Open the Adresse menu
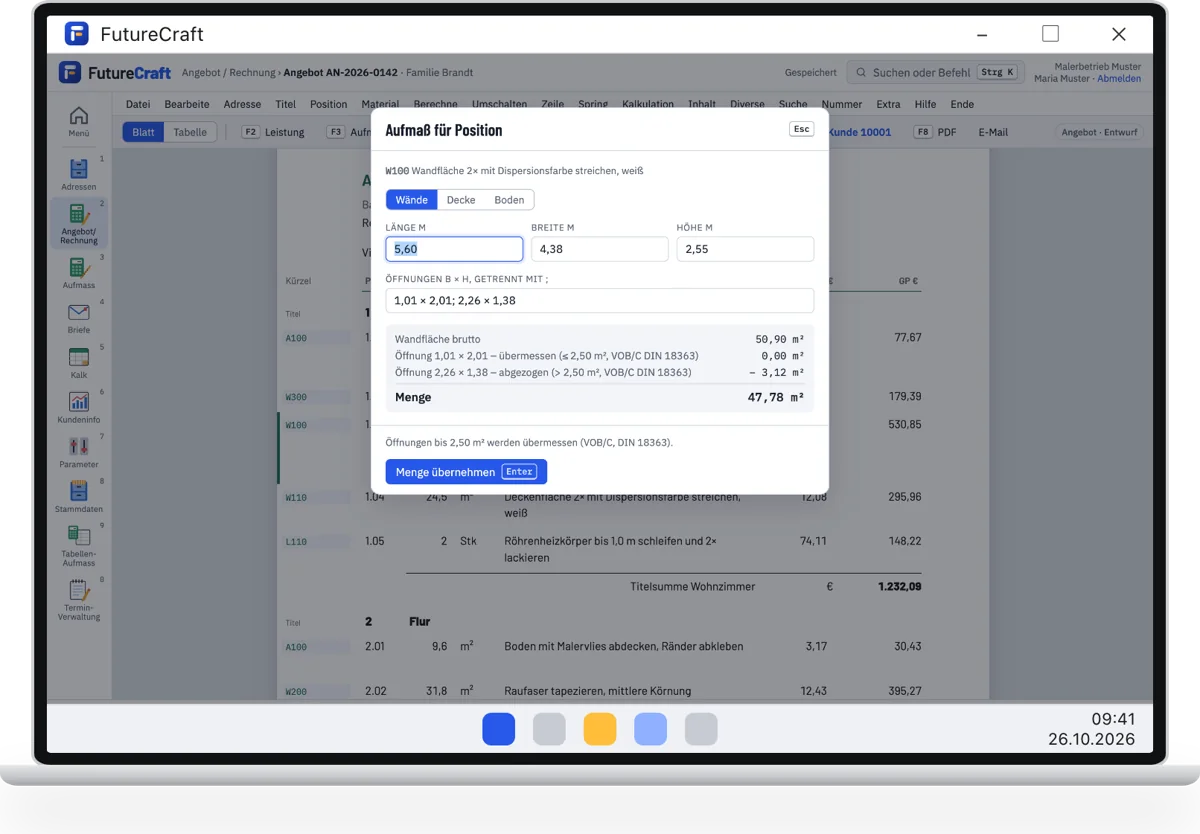Viewport: 1200px width, 834px height. click(242, 104)
